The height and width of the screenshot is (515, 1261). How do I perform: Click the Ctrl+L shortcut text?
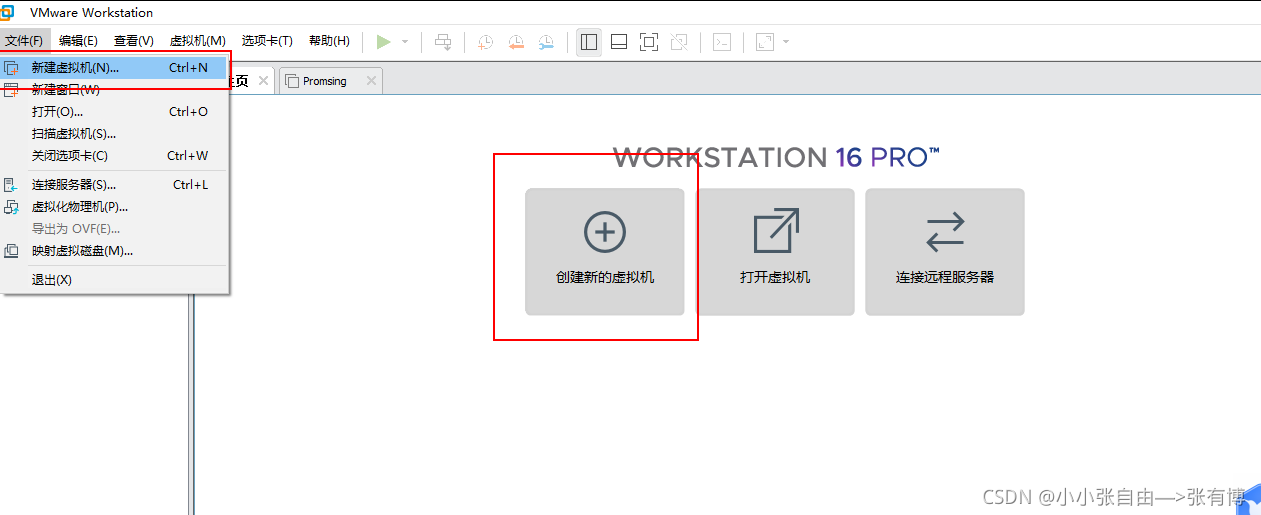pos(190,185)
